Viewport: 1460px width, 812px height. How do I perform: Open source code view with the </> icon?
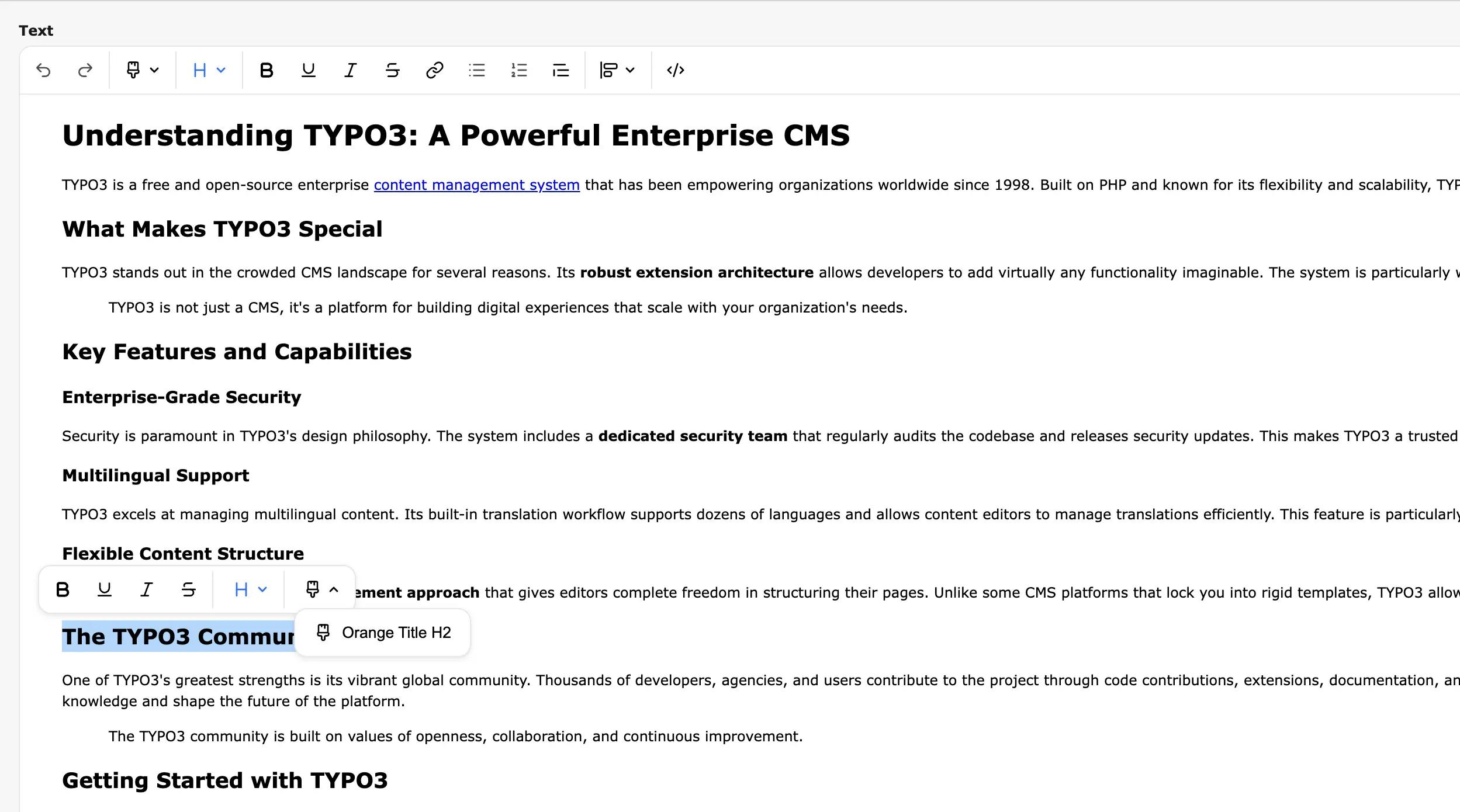coord(675,70)
